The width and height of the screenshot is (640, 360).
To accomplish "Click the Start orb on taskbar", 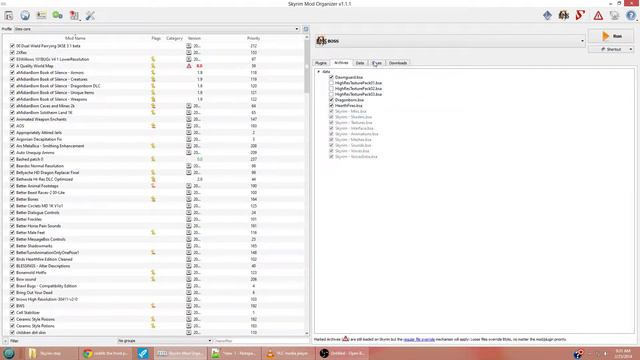I will pyautogui.click(x=9, y=353).
